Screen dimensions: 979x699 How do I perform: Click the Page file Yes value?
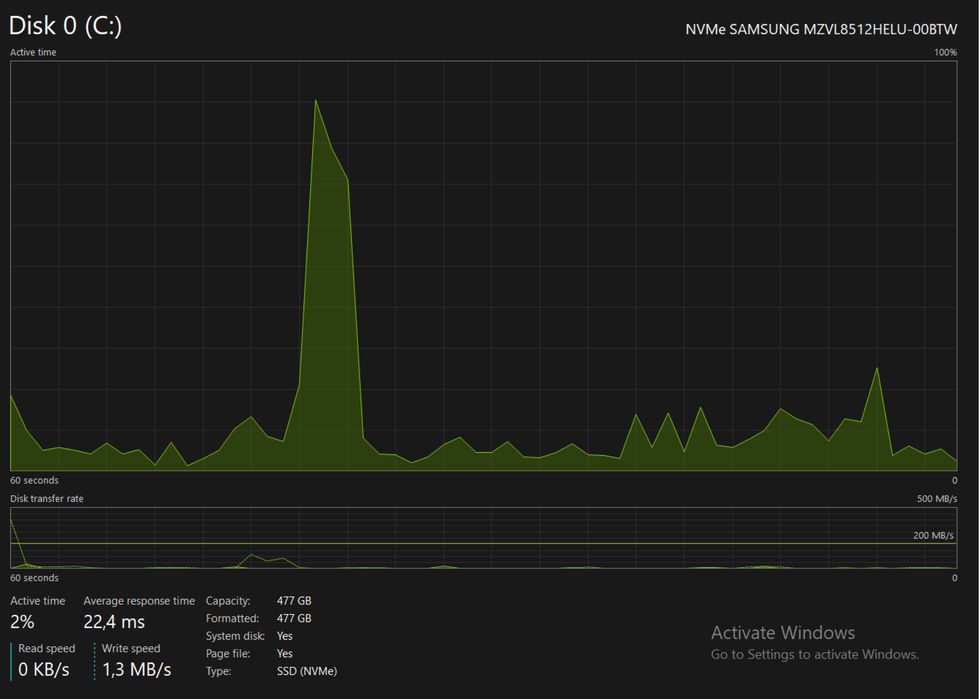(x=285, y=653)
